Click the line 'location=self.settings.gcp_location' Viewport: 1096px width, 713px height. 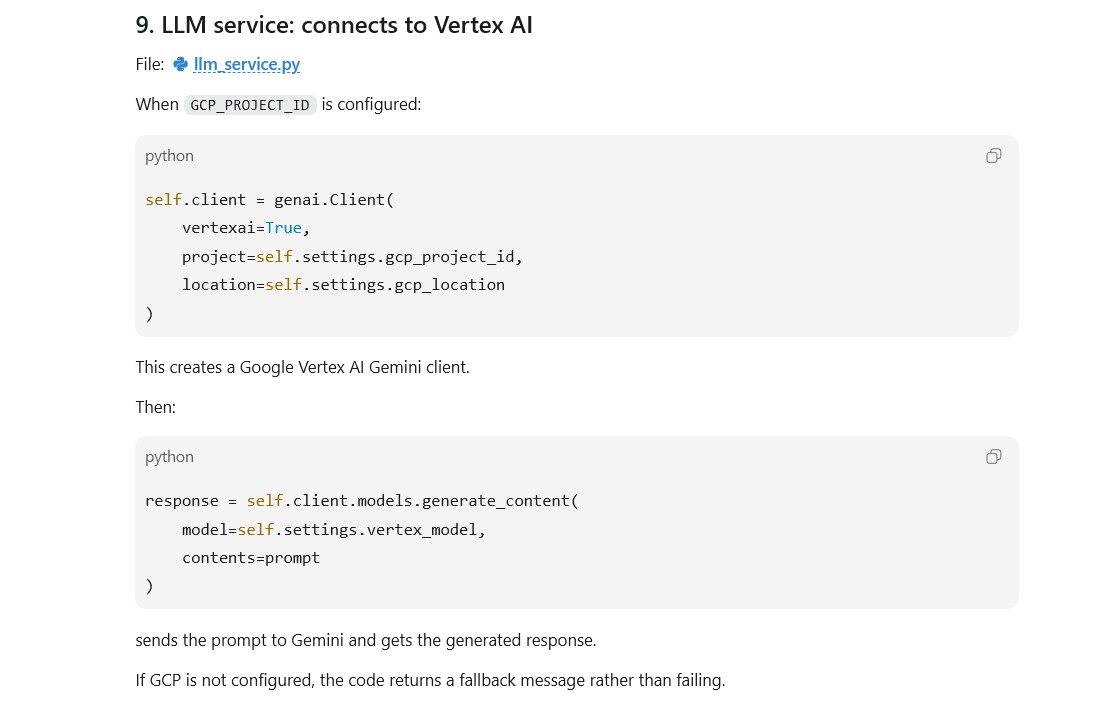click(x=343, y=285)
